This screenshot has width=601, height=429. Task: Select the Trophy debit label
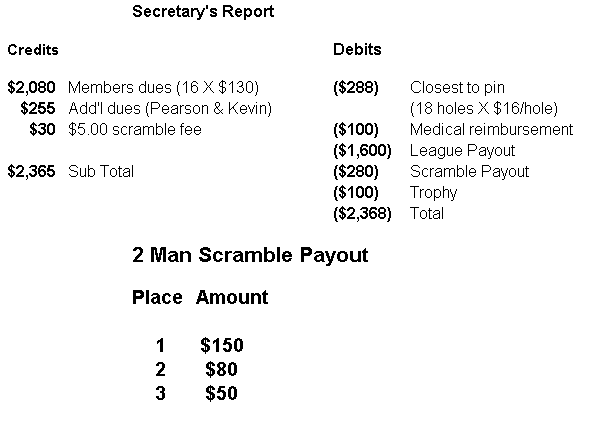[433, 192]
